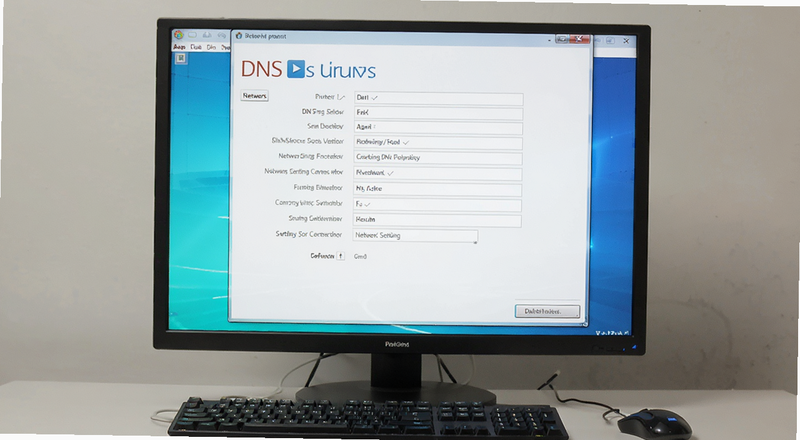This screenshot has height=440, width=800.
Task: Open the first menu in the background window menu bar
Action: point(179,47)
